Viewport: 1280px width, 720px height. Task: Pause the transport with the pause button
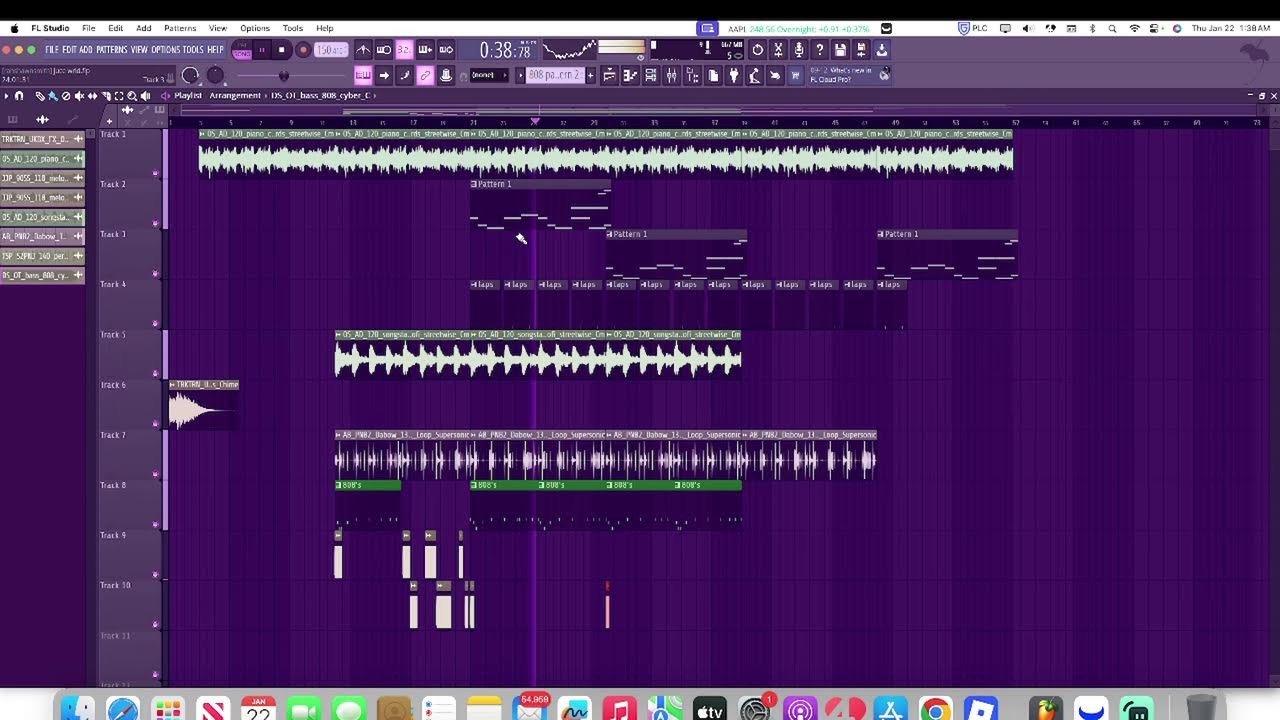pyautogui.click(x=262, y=49)
